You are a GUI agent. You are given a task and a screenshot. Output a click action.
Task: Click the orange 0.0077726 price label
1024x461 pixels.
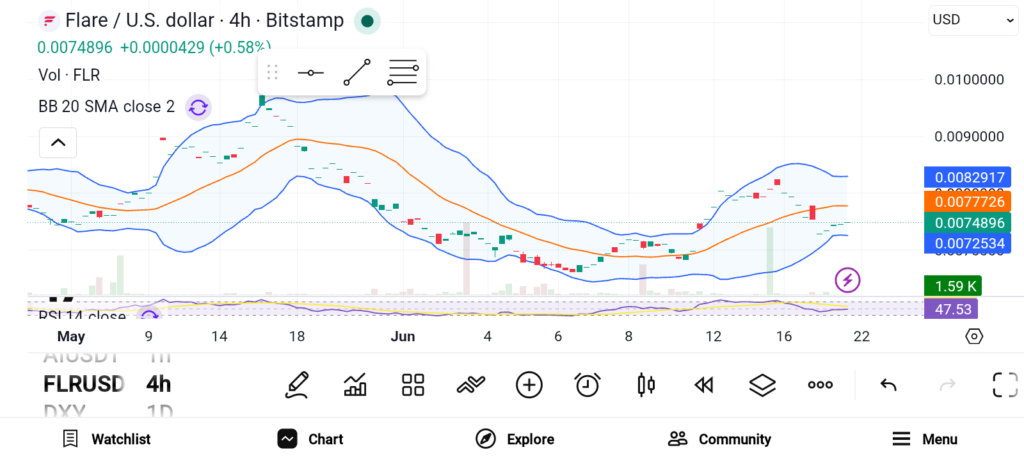[968, 201]
